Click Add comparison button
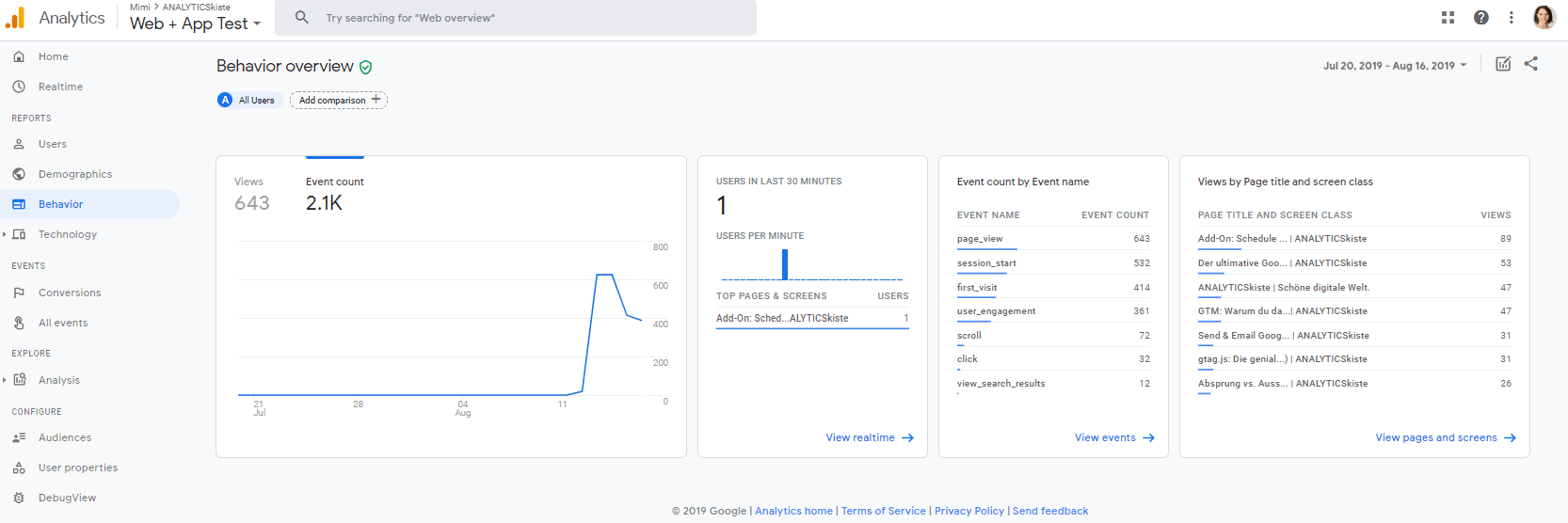The width and height of the screenshot is (1568, 523). tap(339, 100)
